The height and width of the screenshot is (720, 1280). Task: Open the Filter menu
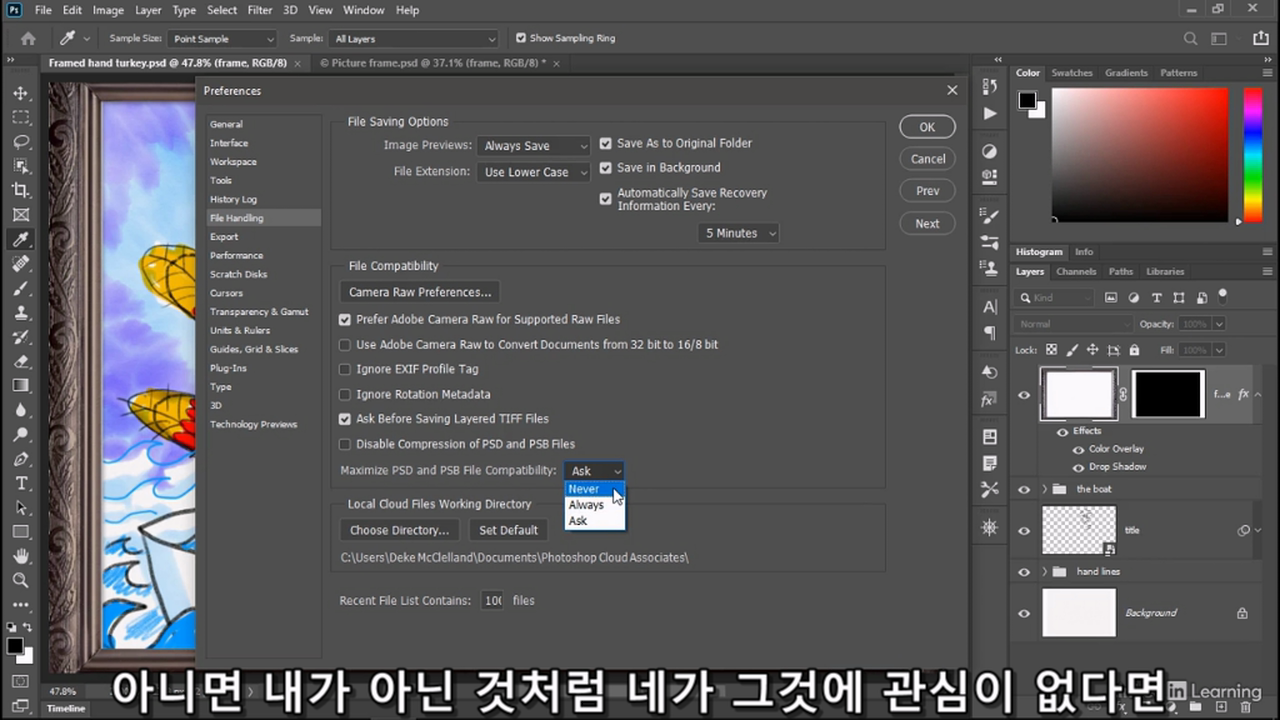click(260, 10)
